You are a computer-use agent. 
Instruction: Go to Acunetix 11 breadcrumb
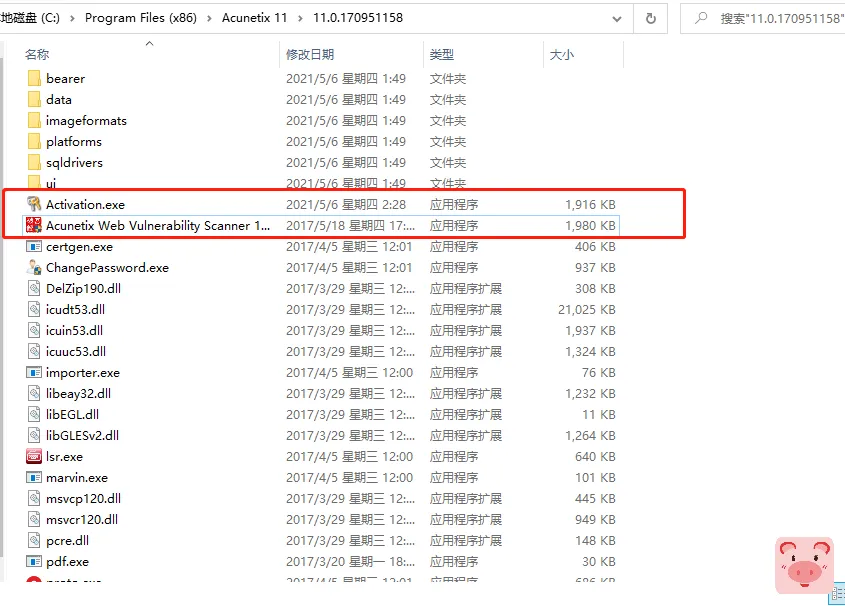tap(254, 18)
